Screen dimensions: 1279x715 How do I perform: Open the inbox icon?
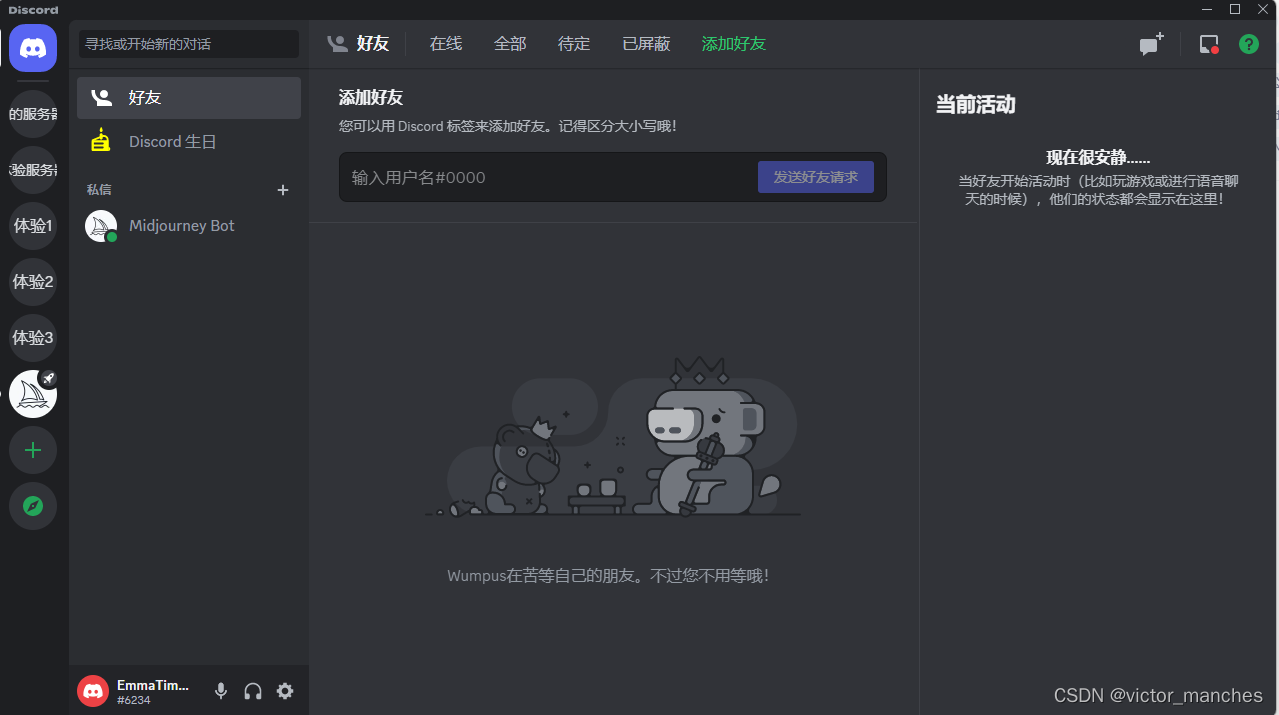pyautogui.click(x=1209, y=44)
